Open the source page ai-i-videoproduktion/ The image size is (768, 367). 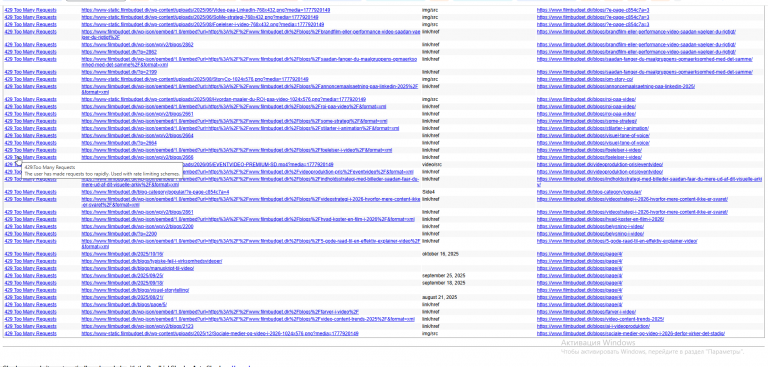pos(593,326)
